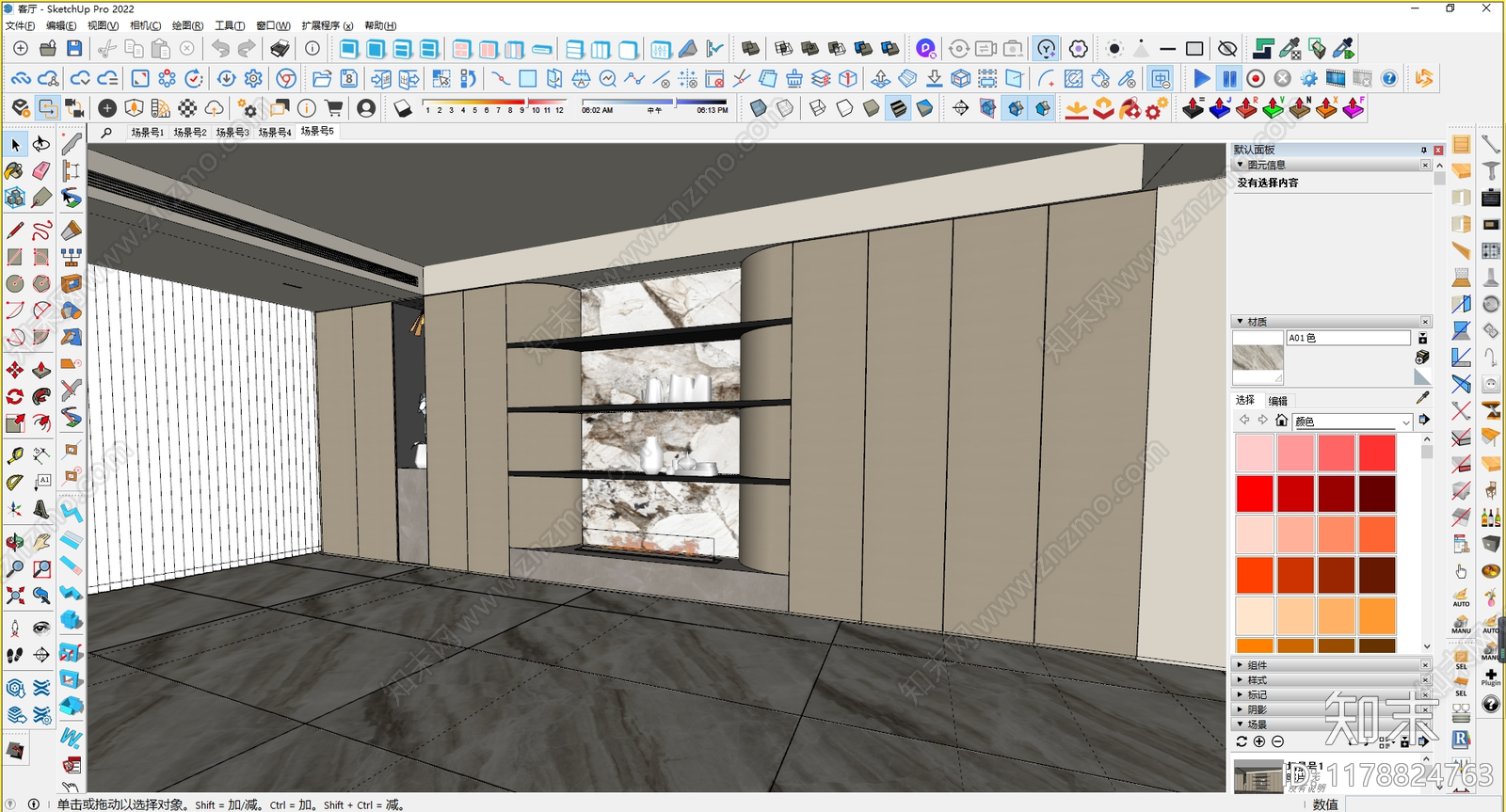Click the Undo arrow icon

coord(220,48)
